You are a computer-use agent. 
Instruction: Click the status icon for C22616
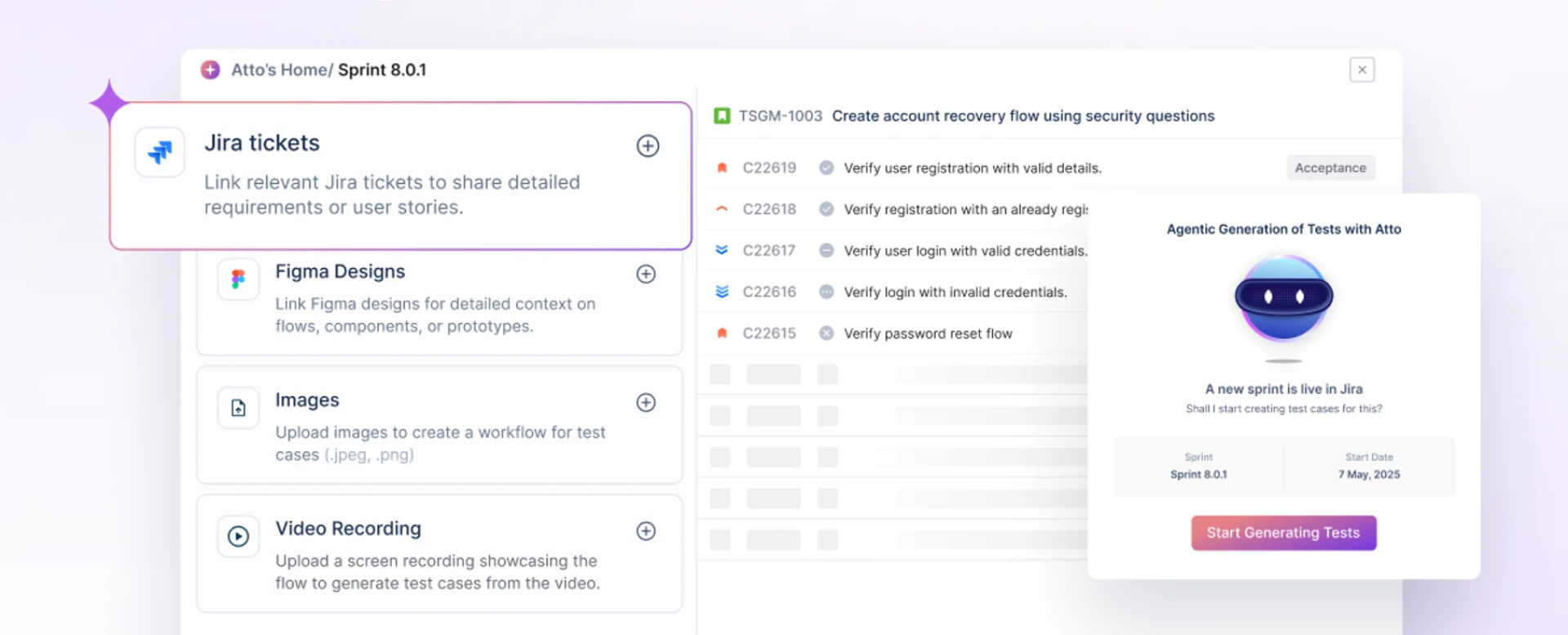[x=826, y=292]
